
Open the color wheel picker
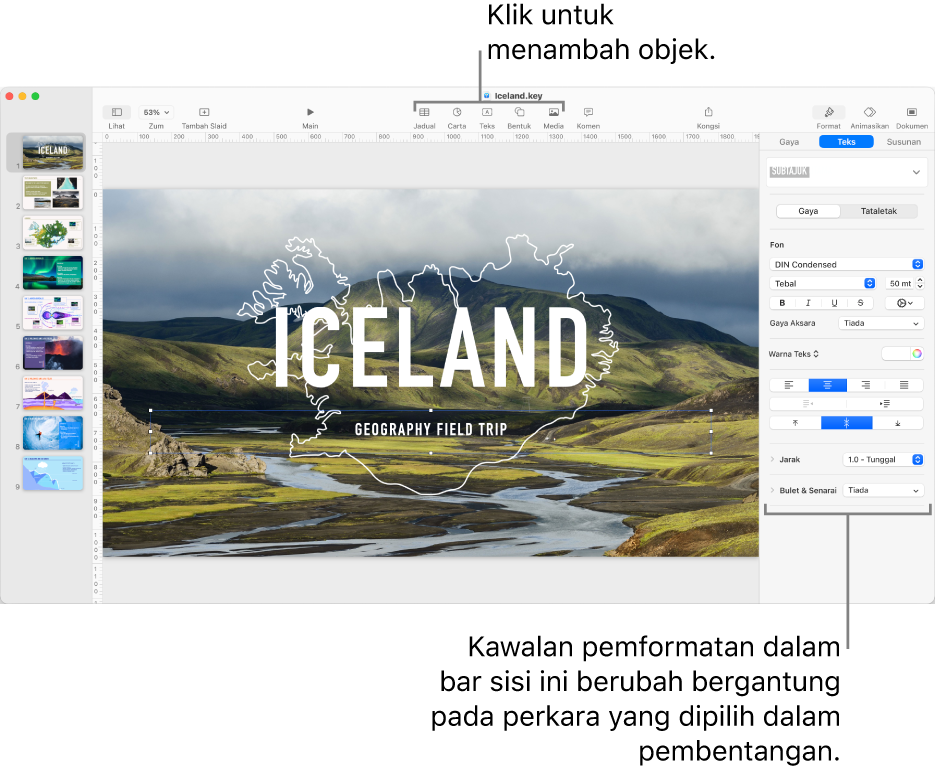click(x=917, y=354)
